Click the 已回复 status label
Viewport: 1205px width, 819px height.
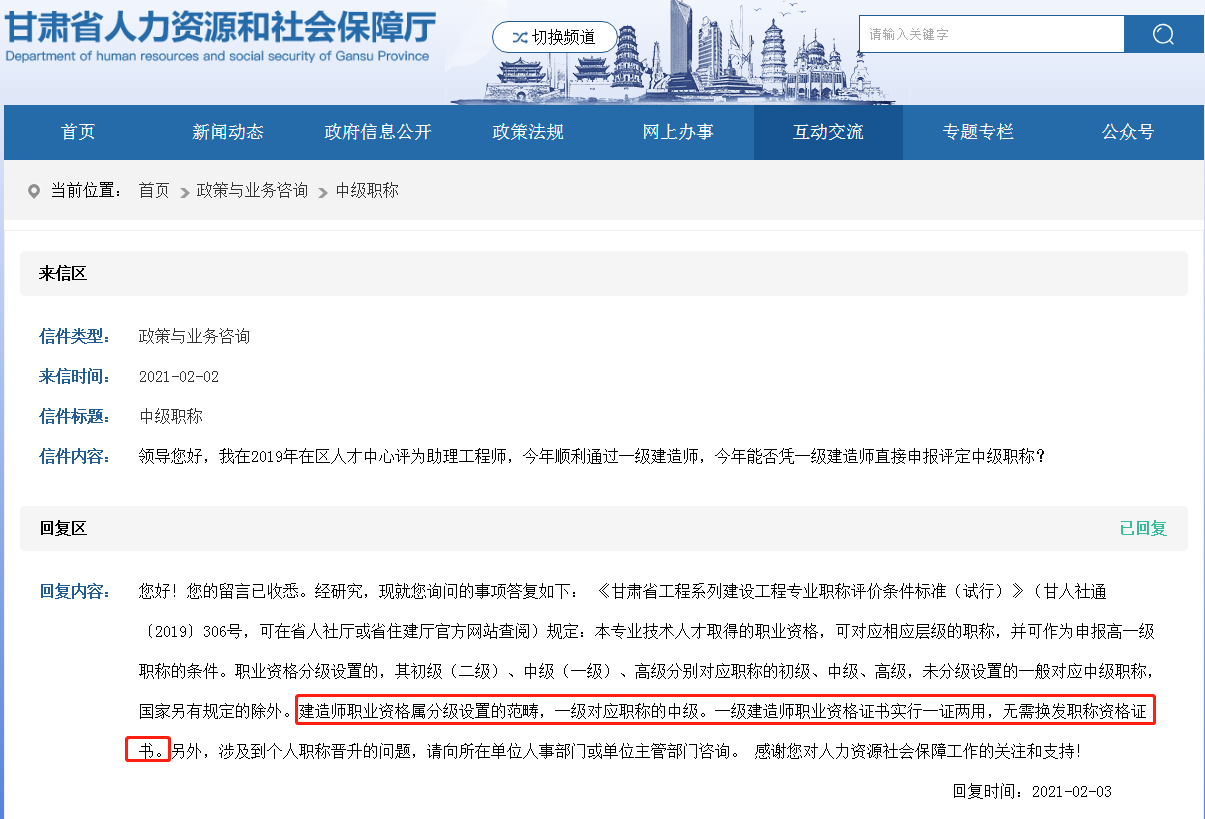coord(1142,528)
